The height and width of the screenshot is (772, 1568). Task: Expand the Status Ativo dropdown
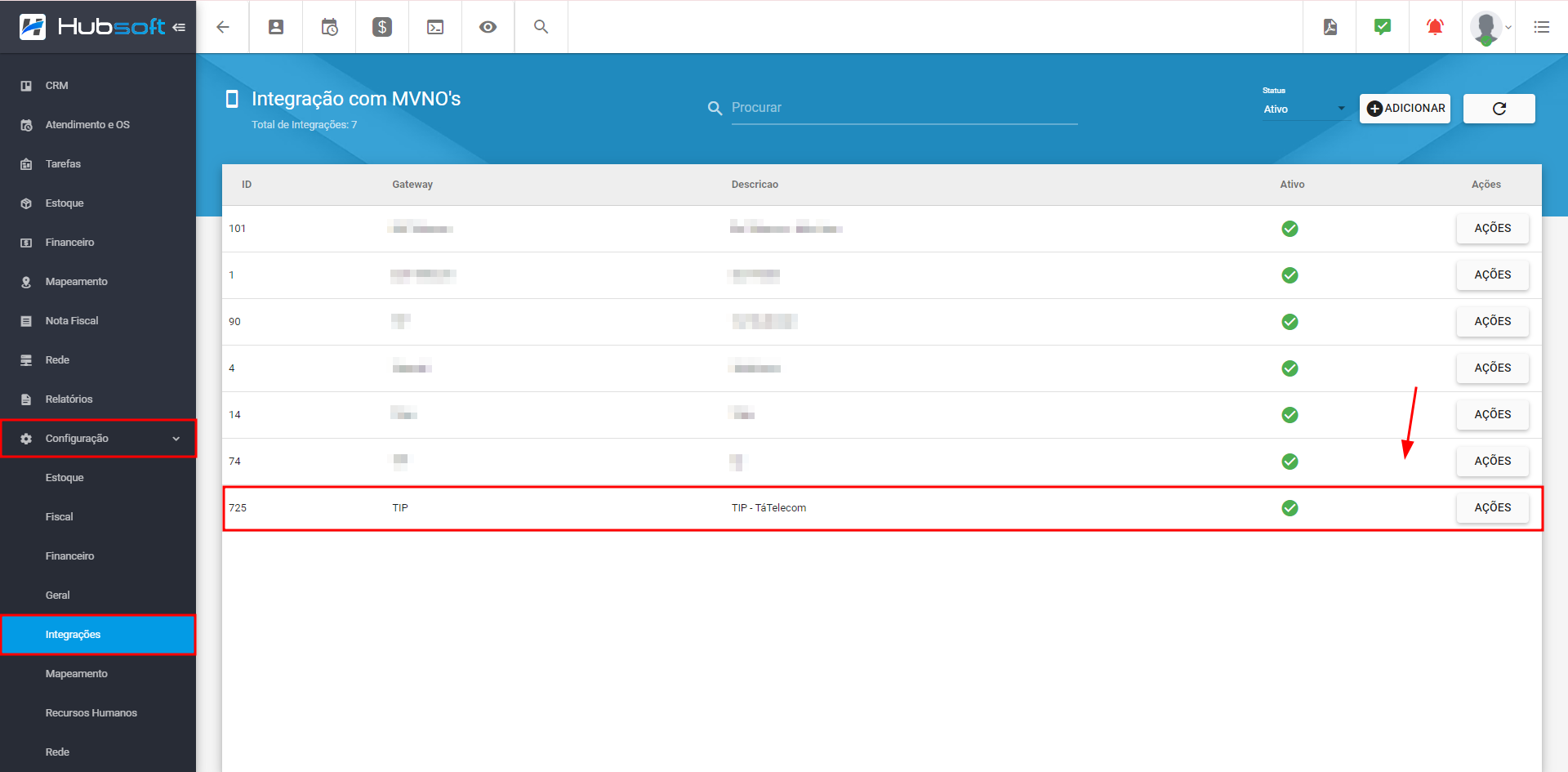click(1304, 109)
